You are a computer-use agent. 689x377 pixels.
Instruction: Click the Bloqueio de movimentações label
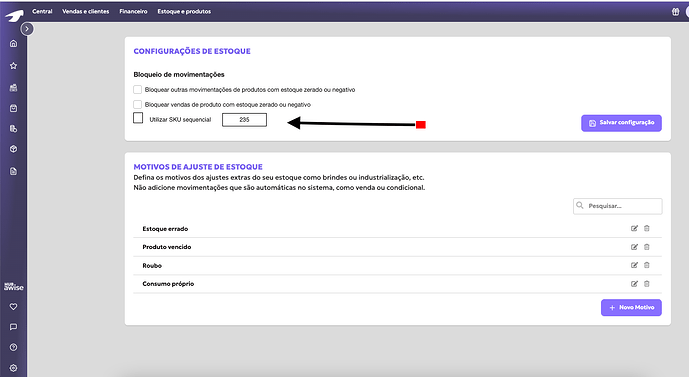coord(179,75)
